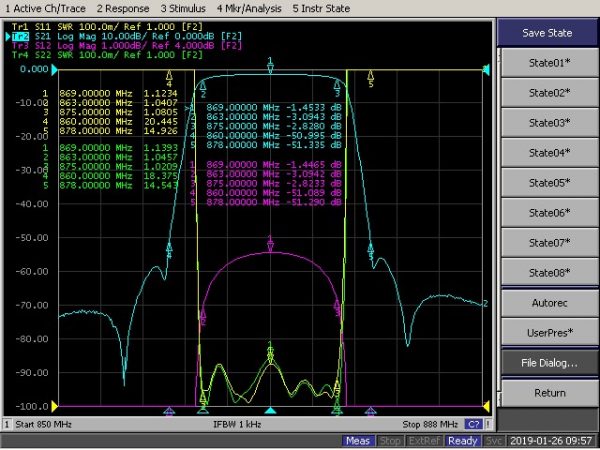Open the Active Ch/Trace menu
The width and height of the screenshot is (600, 450).
(44, 7)
